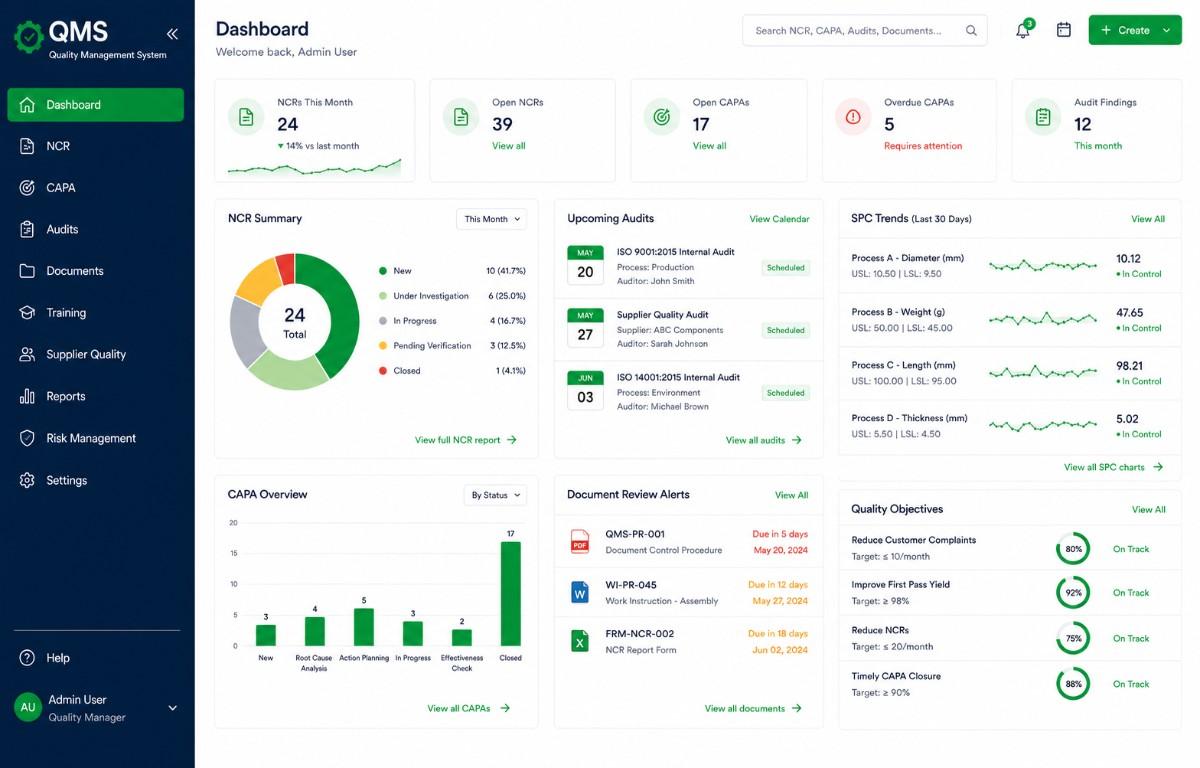Click View Calendar in Upcoming Audits
1200x768 pixels.
(x=780, y=219)
